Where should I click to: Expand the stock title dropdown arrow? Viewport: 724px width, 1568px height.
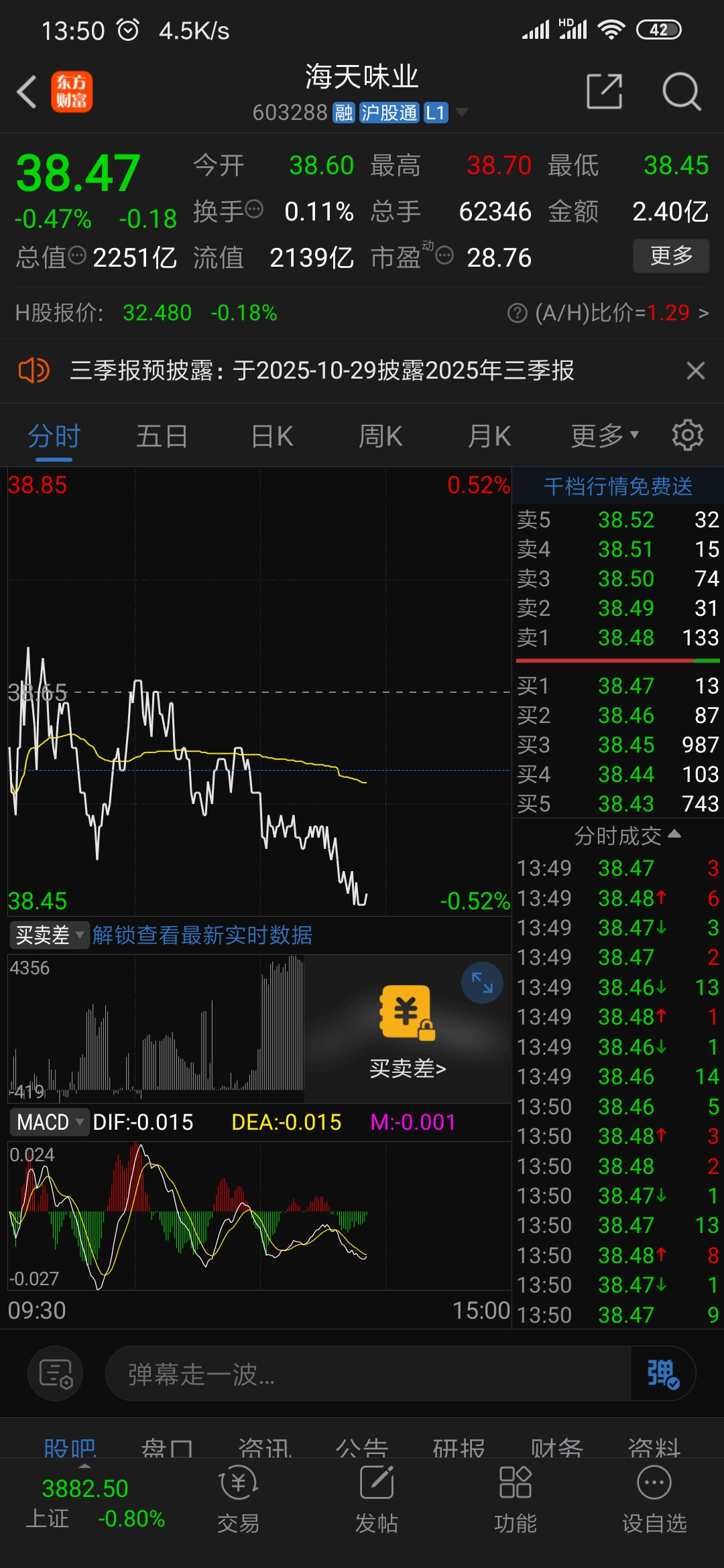pyautogui.click(x=462, y=112)
